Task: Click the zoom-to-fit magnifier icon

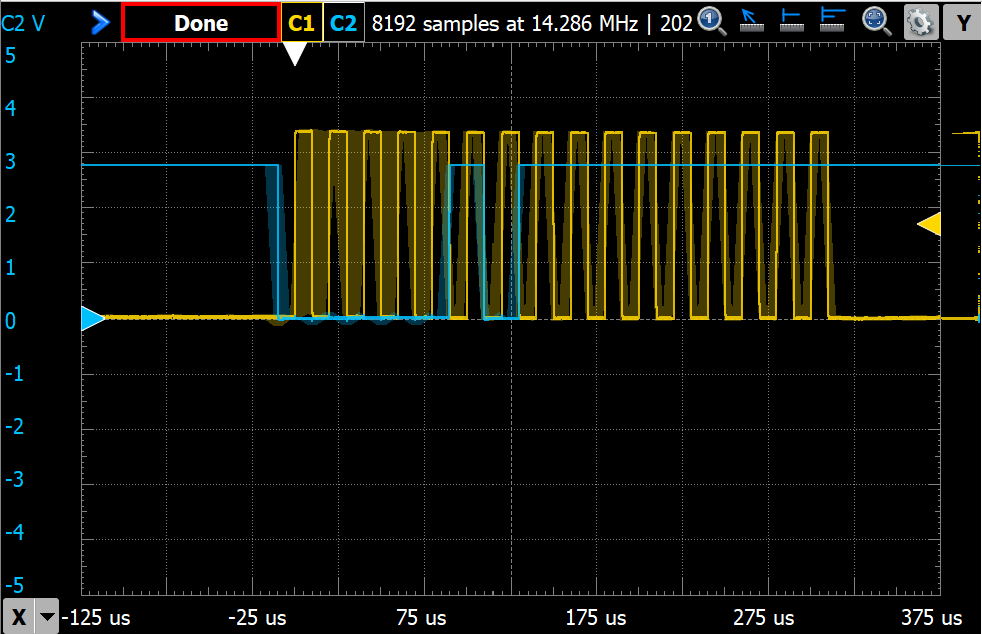Action: (877, 21)
